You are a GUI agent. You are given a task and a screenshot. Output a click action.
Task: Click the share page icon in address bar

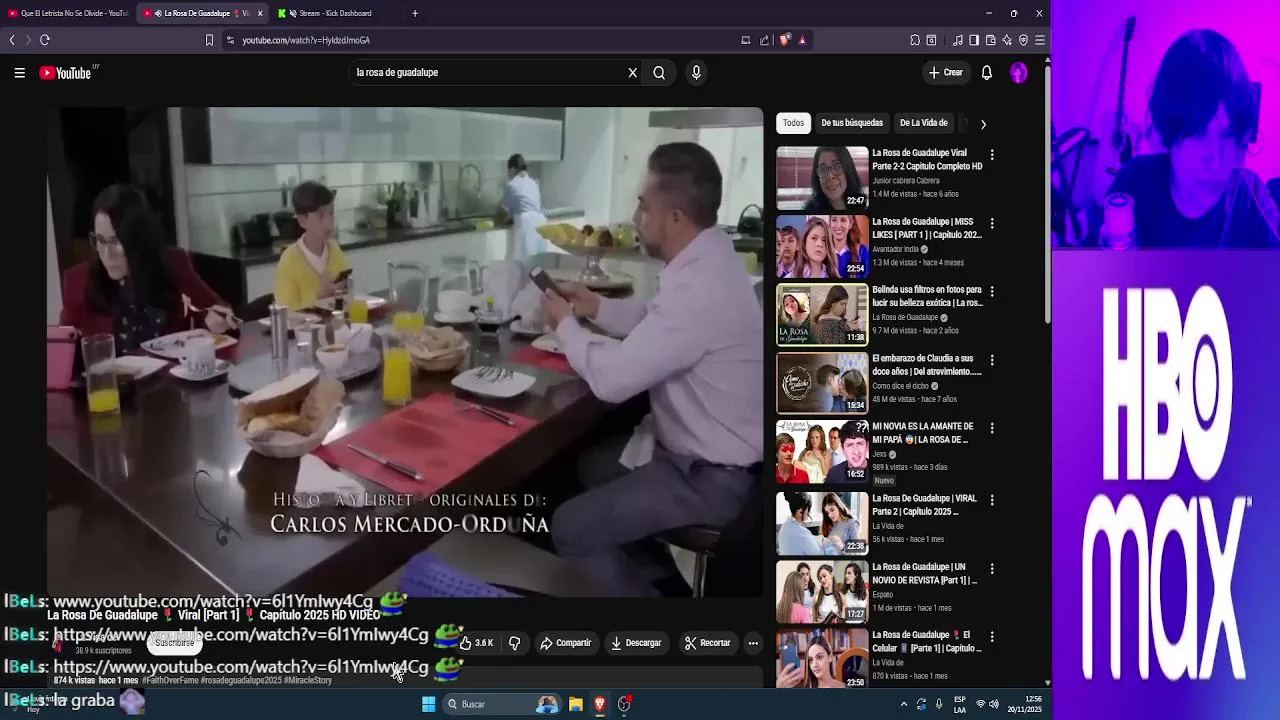coord(764,40)
